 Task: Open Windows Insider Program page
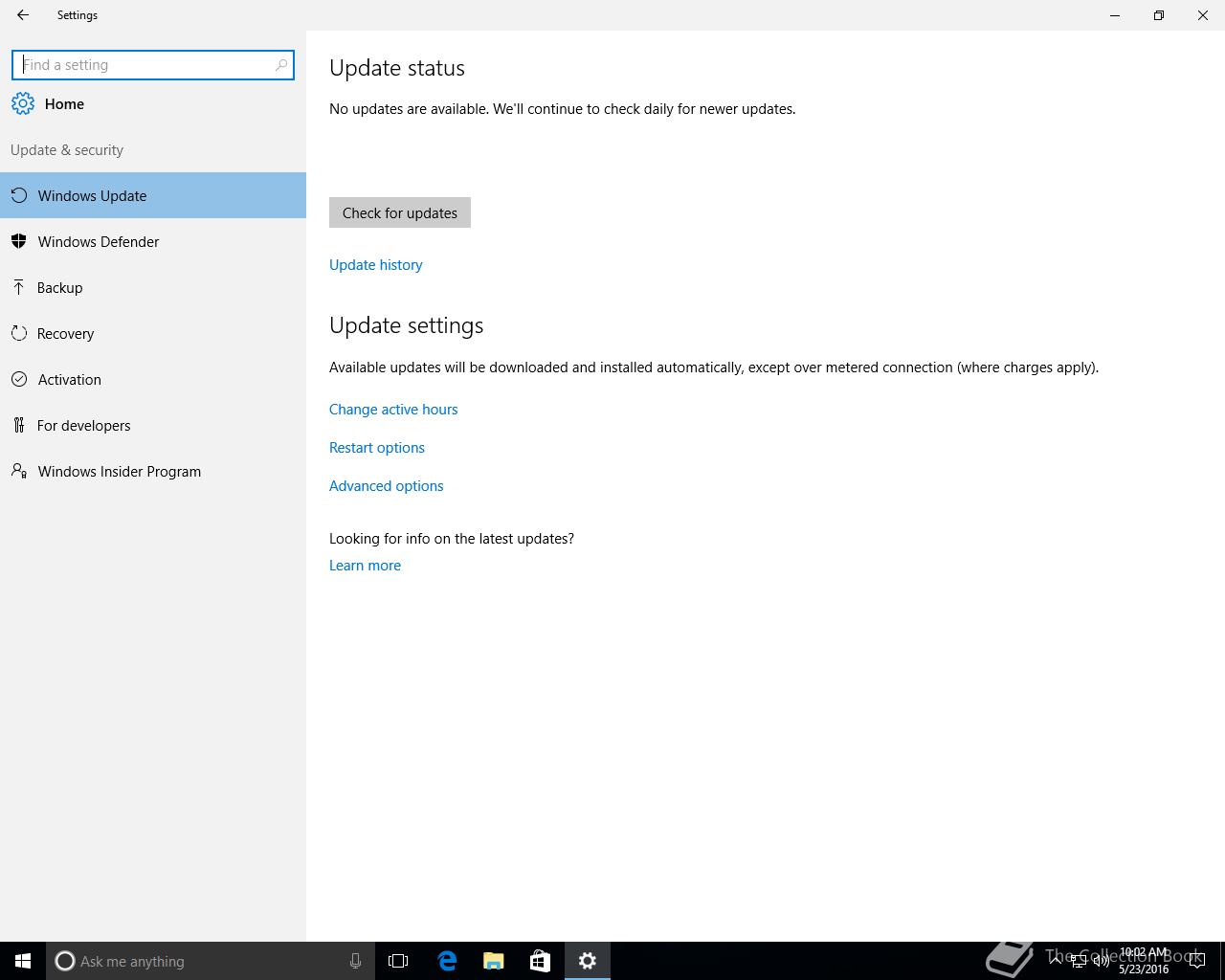pyautogui.click(x=153, y=471)
